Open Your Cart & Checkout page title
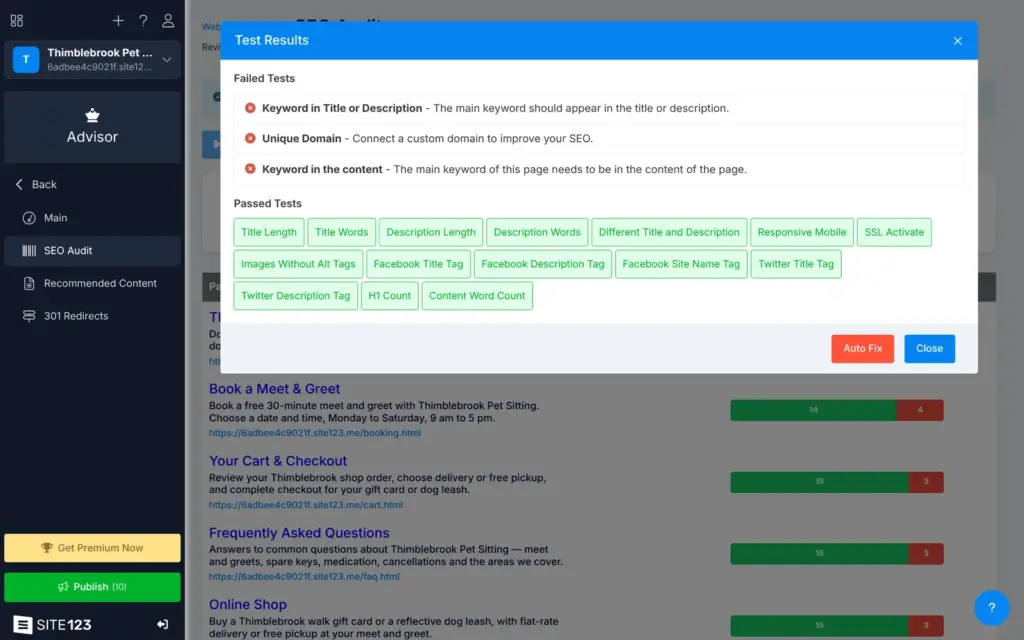This screenshot has height=640, width=1024. 278,460
